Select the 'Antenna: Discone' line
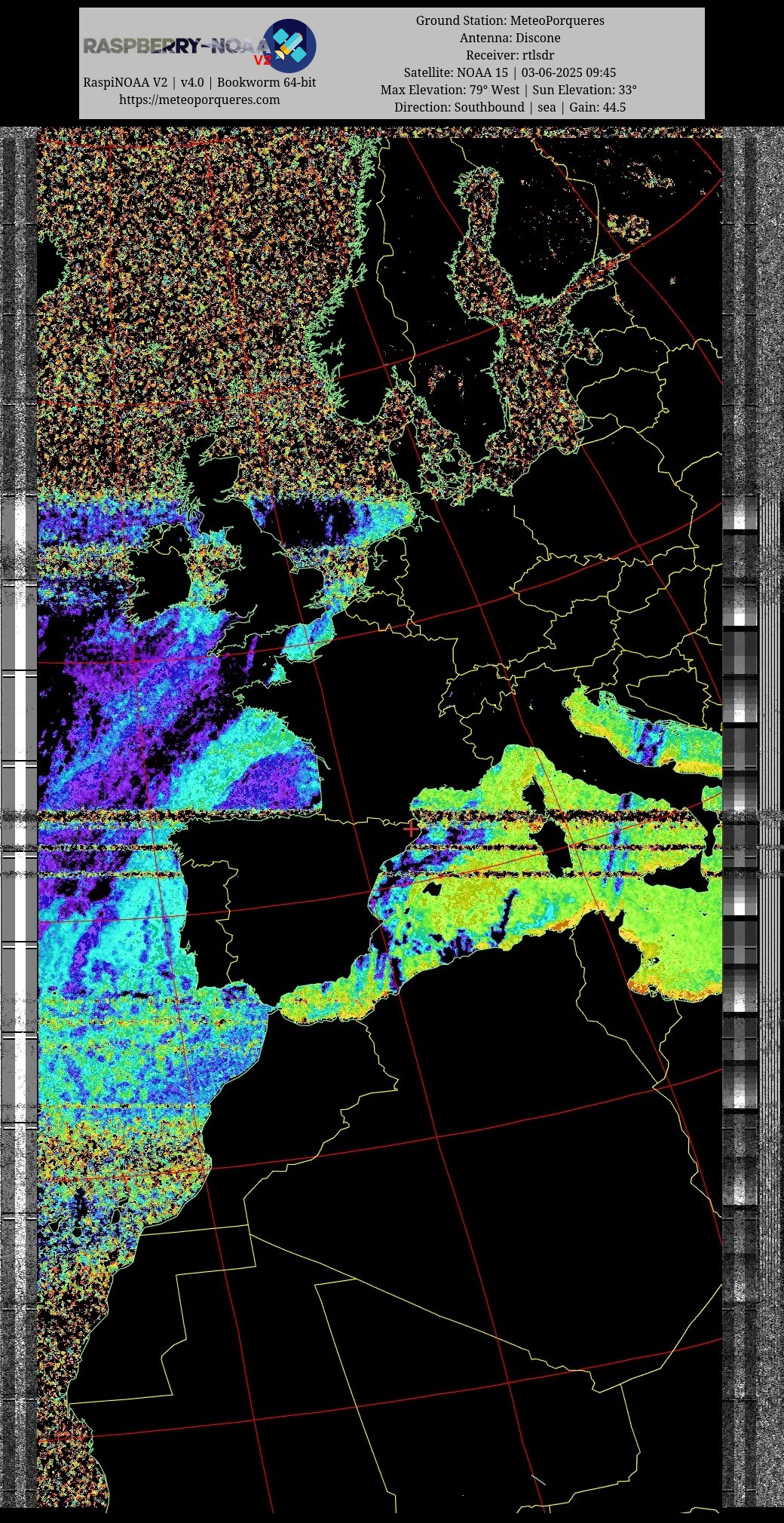The image size is (784, 1523). point(510,38)
